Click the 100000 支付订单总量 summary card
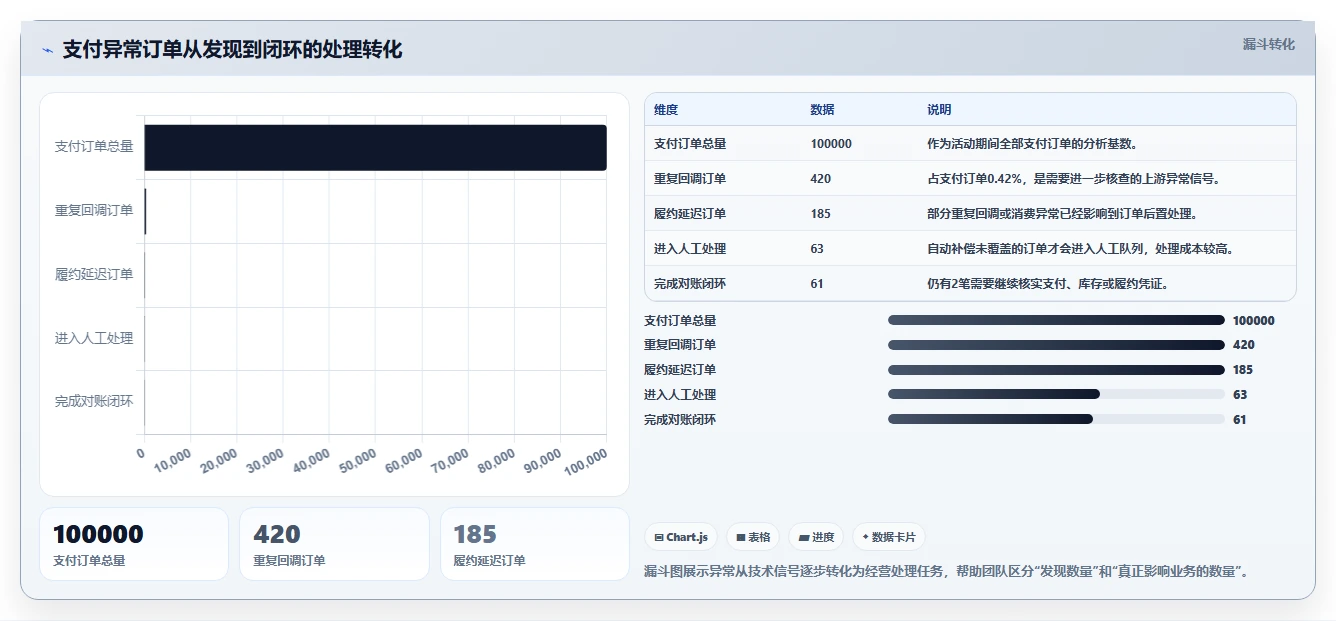The height and width of the screenshot is (621, 1336). pyautogui.click(x=134, y=544)
